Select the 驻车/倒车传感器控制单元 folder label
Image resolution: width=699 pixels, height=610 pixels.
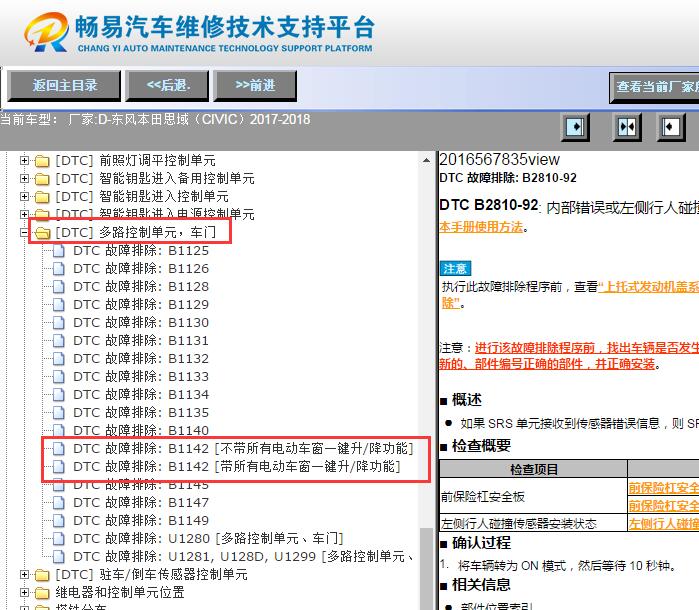(152, 575)
